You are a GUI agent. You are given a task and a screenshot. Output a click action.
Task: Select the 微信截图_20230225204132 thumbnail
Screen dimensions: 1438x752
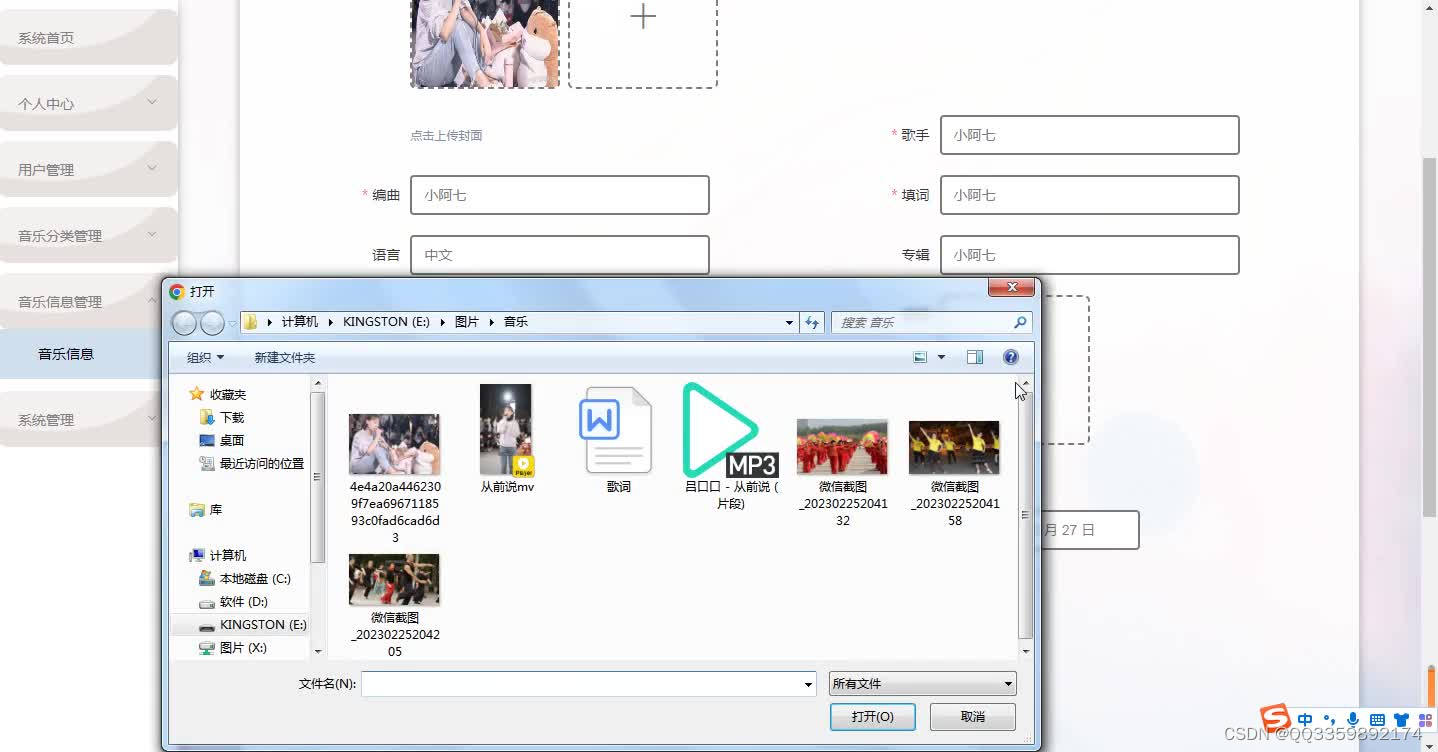pos(842,447)
